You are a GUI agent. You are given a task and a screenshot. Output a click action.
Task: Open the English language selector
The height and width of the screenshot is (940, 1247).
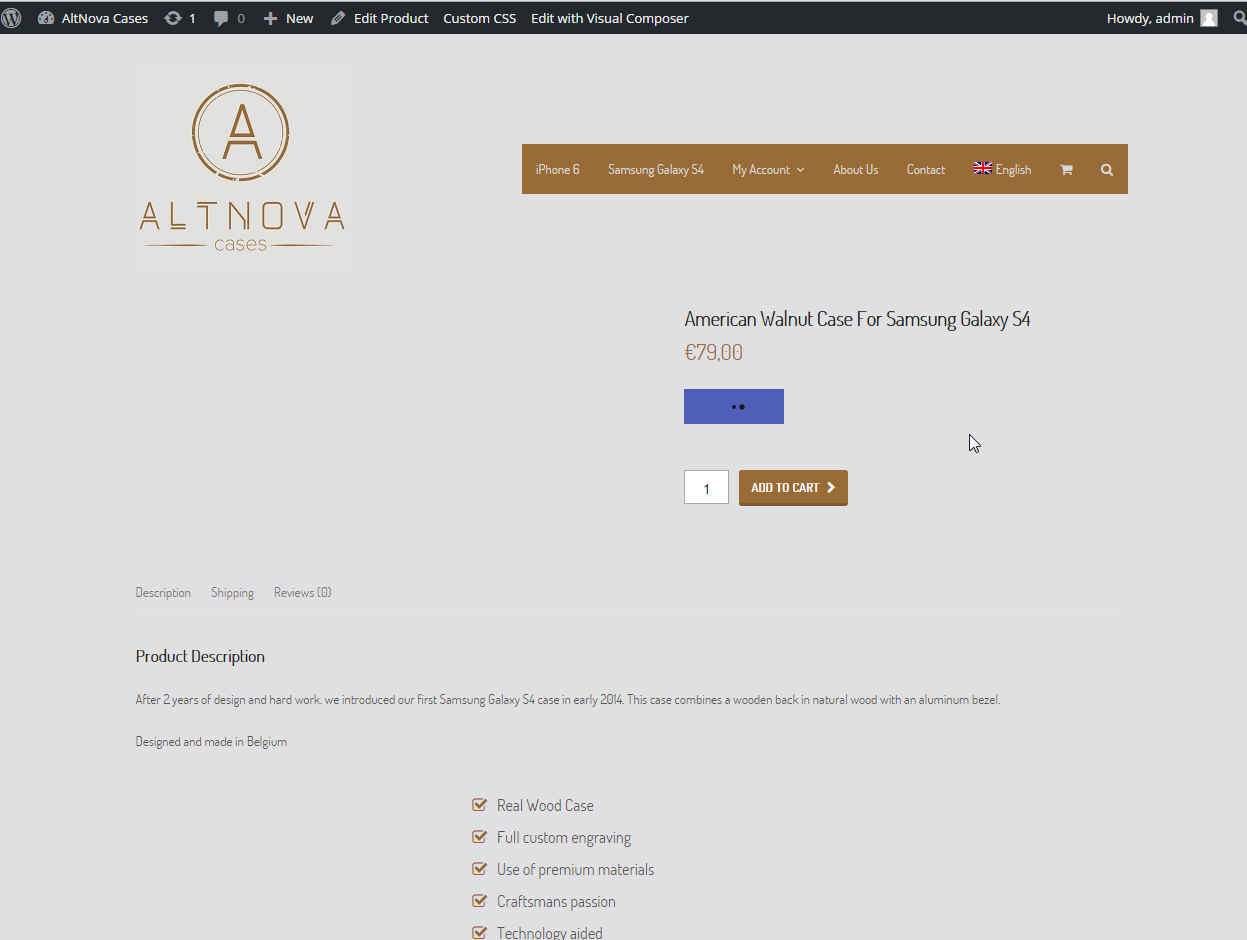pyautogui.click(x=1002, y=169)
